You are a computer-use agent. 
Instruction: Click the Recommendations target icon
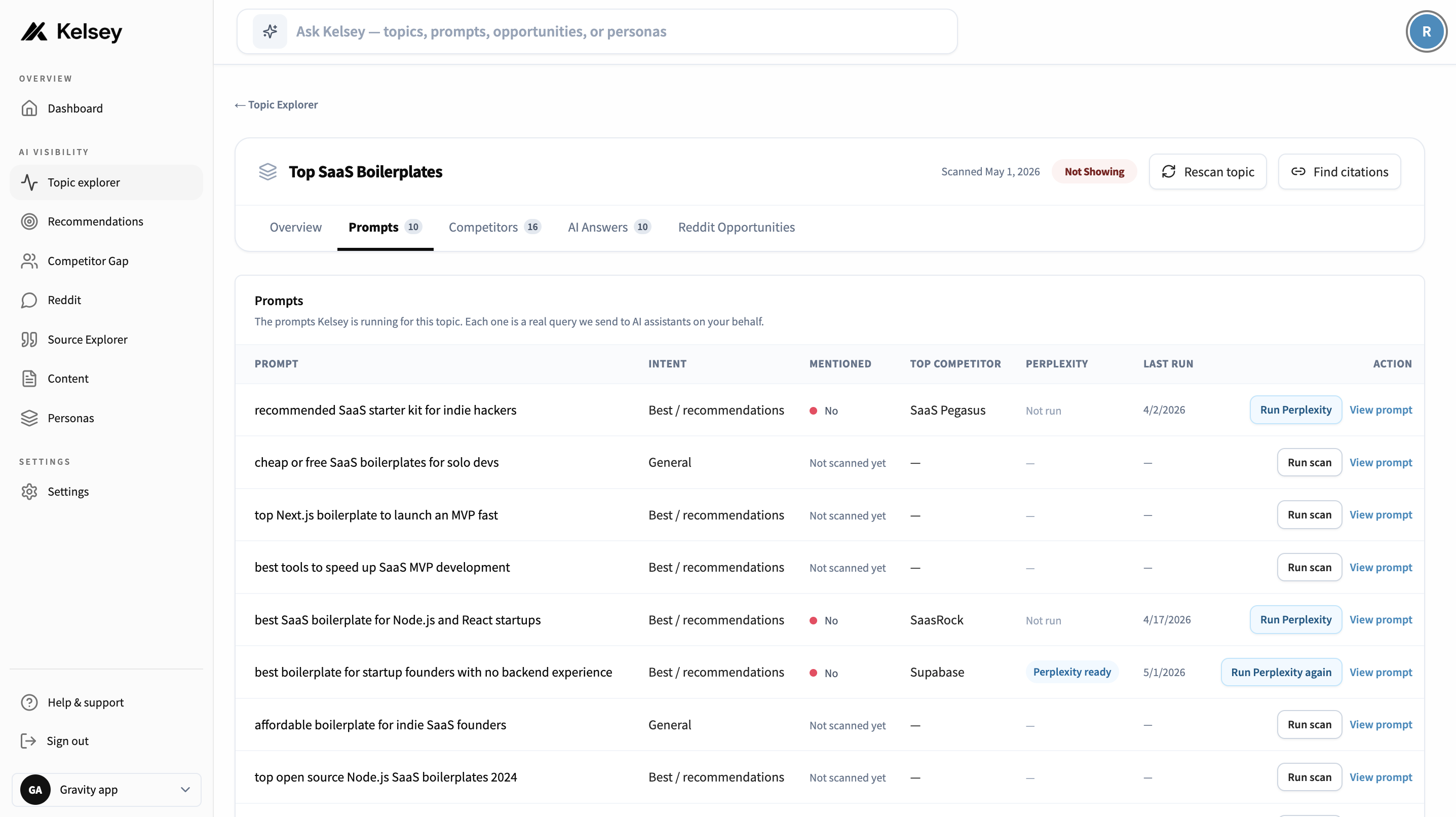click(x=29, y=221)
